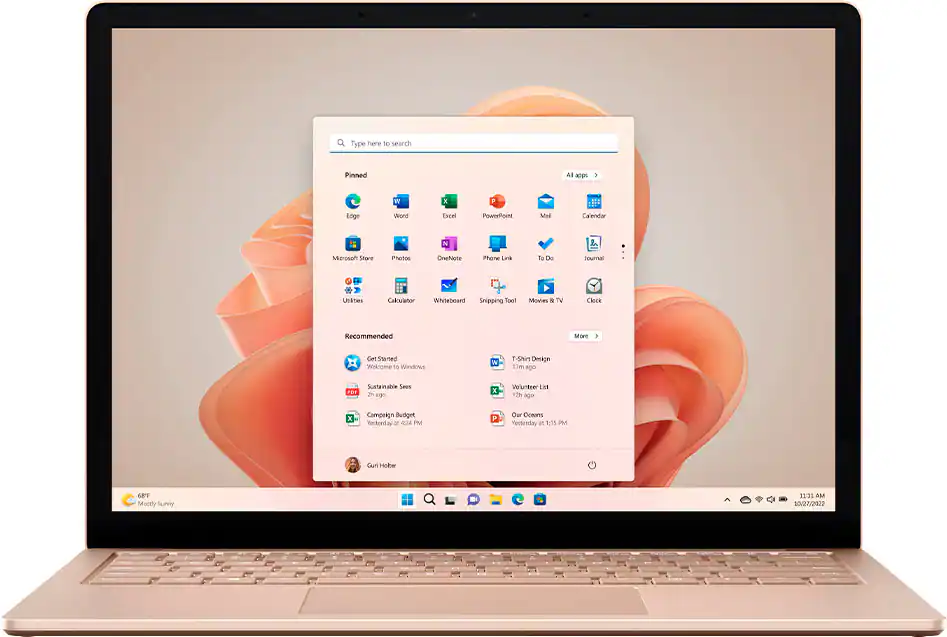Open the Campaign Budget recommended file

[390, 418]
